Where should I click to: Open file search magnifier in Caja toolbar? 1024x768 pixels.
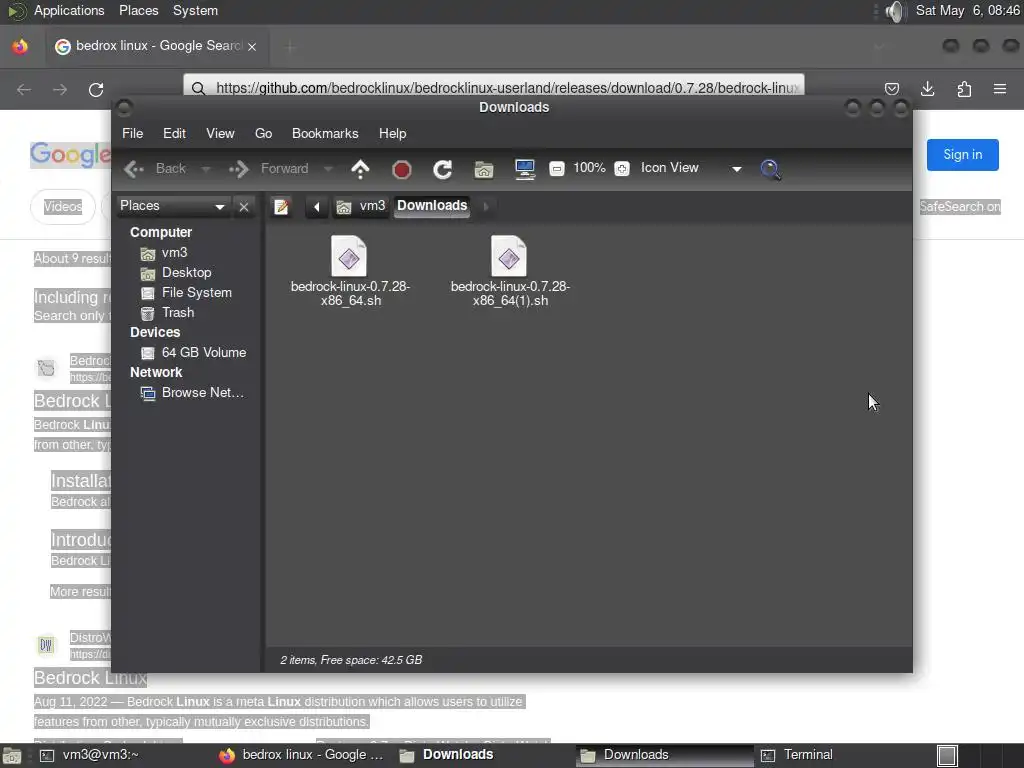pyautogui.click(x=771, y=169)
